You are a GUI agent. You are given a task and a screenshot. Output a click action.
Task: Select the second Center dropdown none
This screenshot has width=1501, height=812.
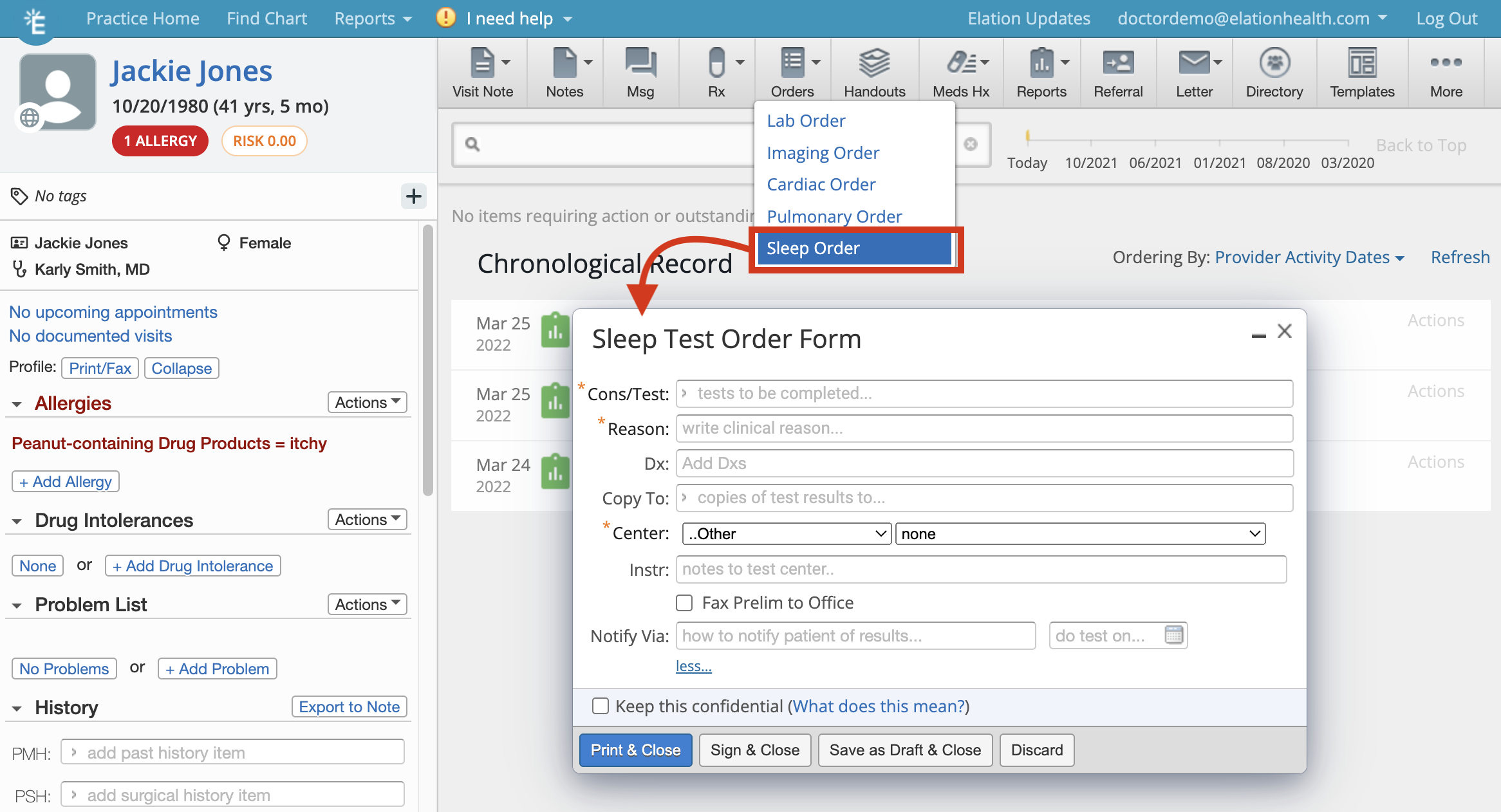pyautogui.click(x=1079, y=533)
